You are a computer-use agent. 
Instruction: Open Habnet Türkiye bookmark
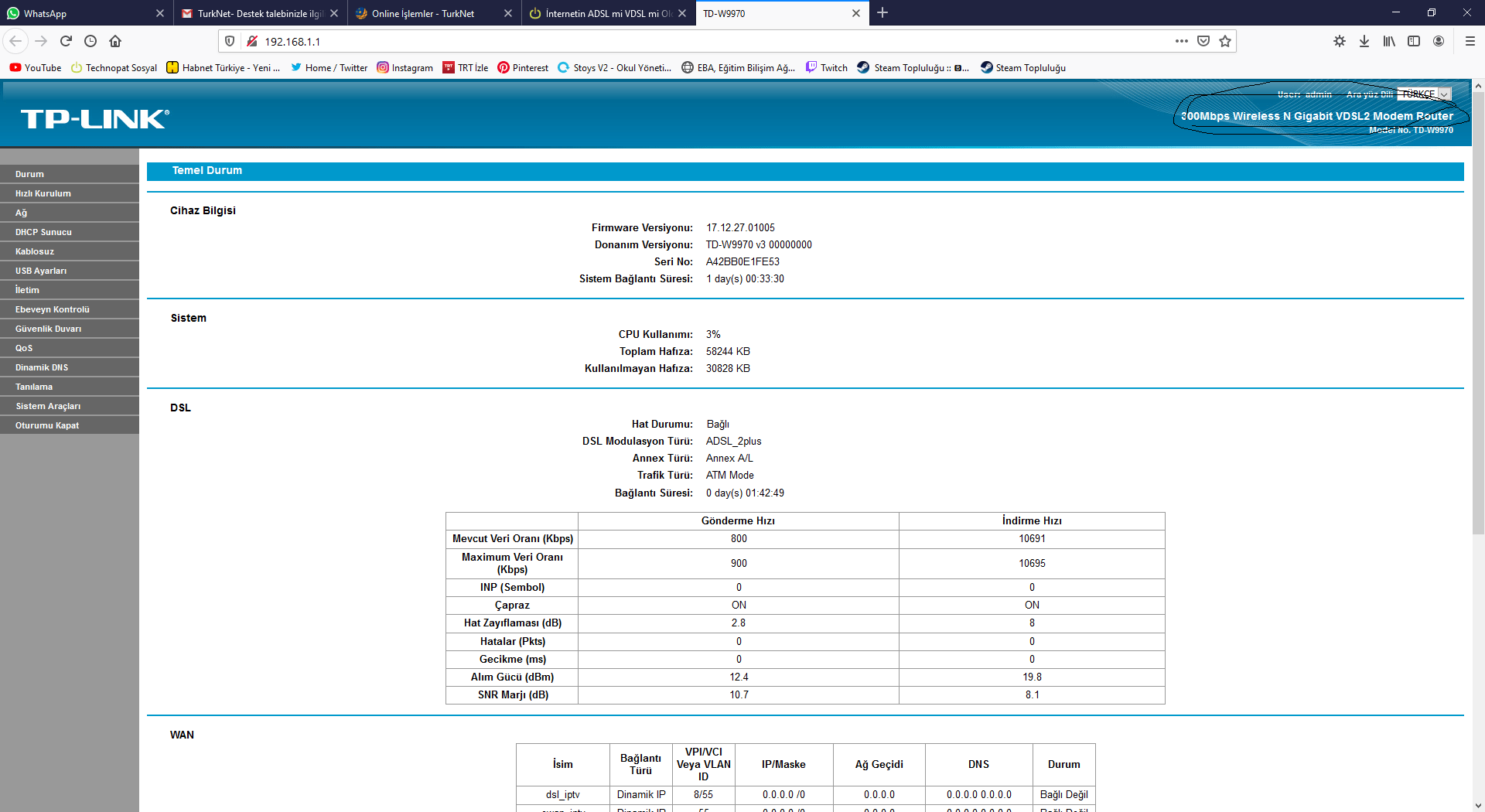pyautogui.click(x=224, y=67)
